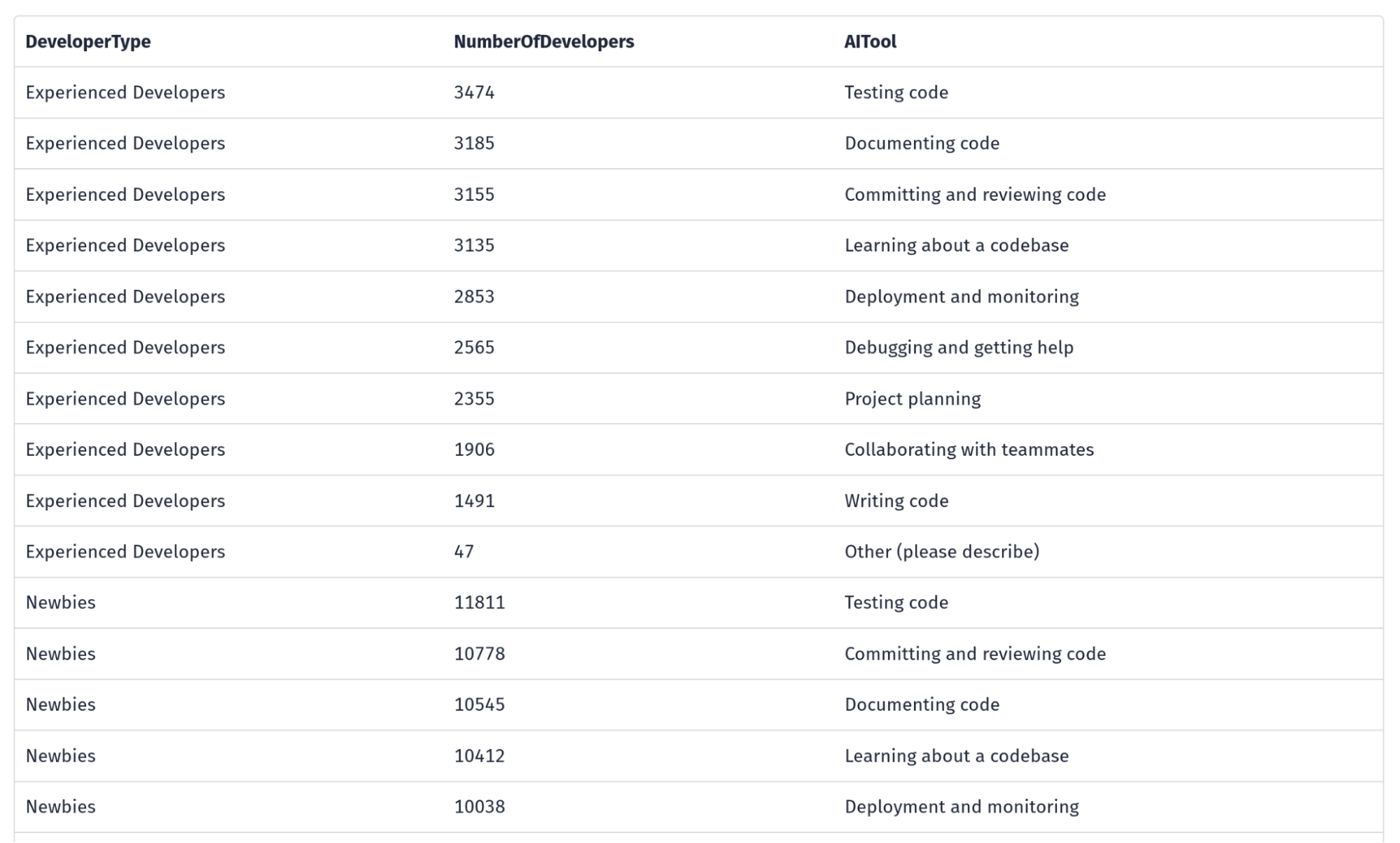Select the cell showing 10778

[x=479, y=654]
